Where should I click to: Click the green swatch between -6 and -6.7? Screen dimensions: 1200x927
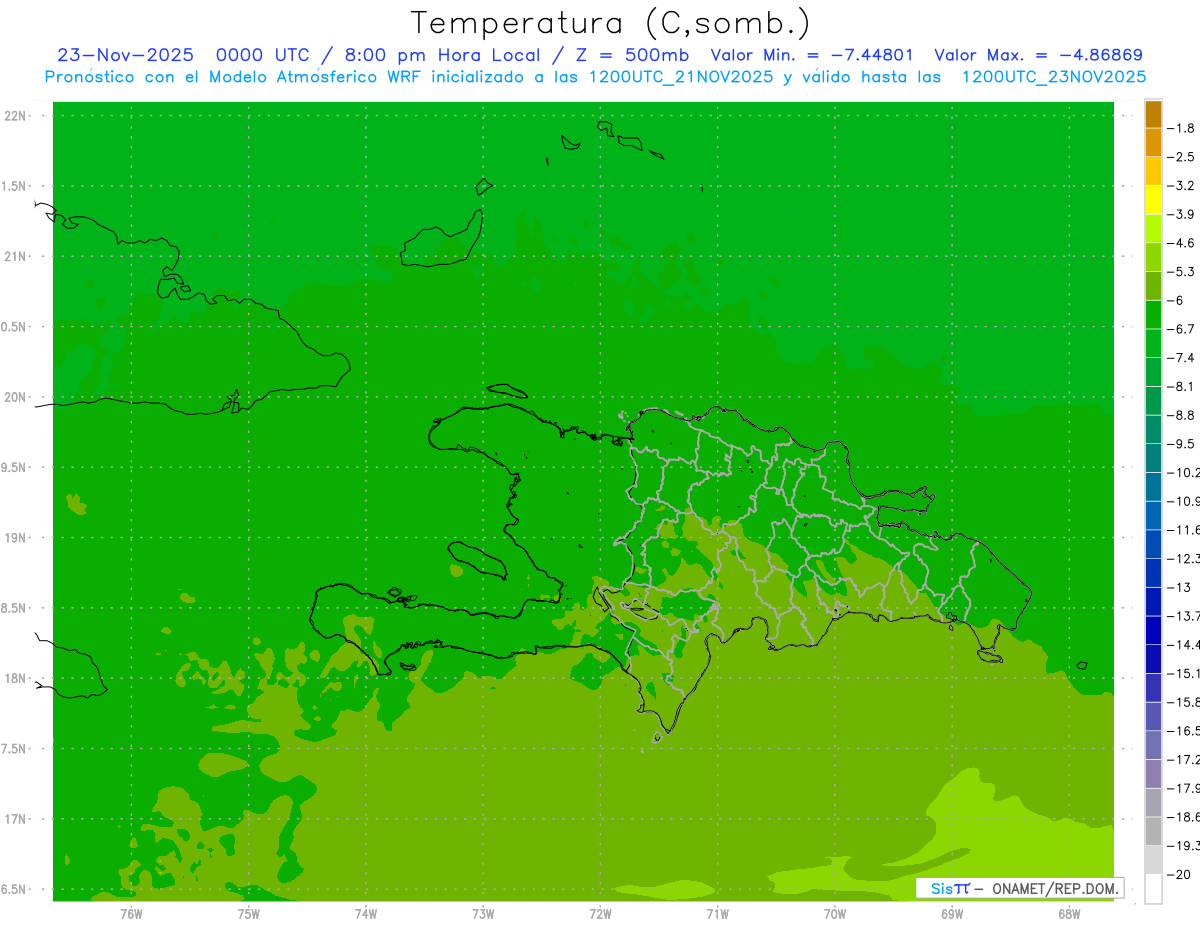pyautogui.click(x=1153, y=314)
